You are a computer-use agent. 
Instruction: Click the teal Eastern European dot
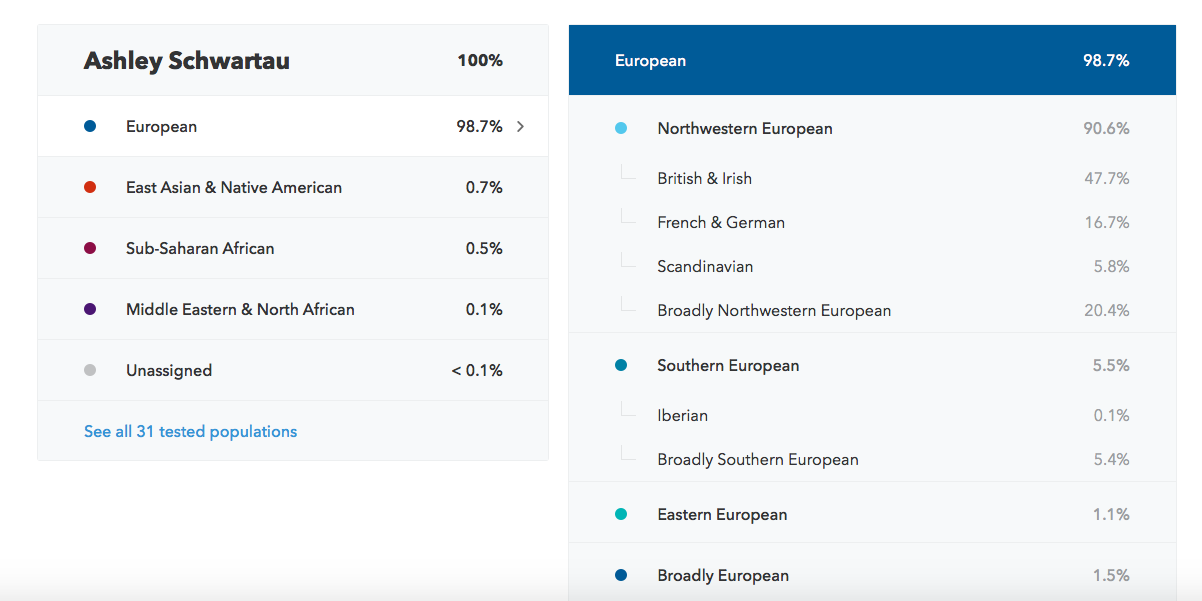[621, 515]
